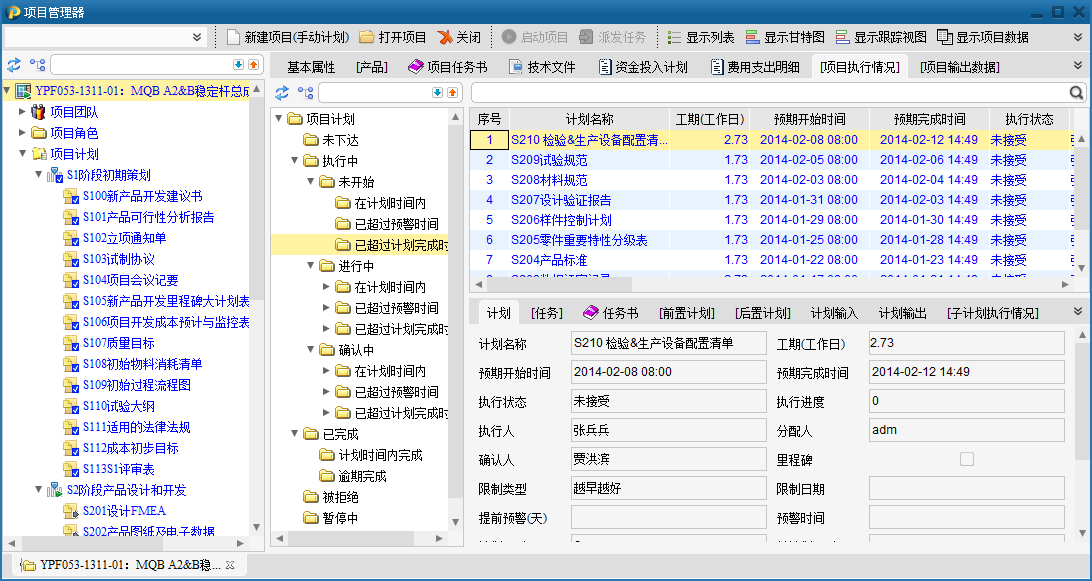
Task: Click S100新产品开发建议书 tree item
Action: [x=142, y=197]
